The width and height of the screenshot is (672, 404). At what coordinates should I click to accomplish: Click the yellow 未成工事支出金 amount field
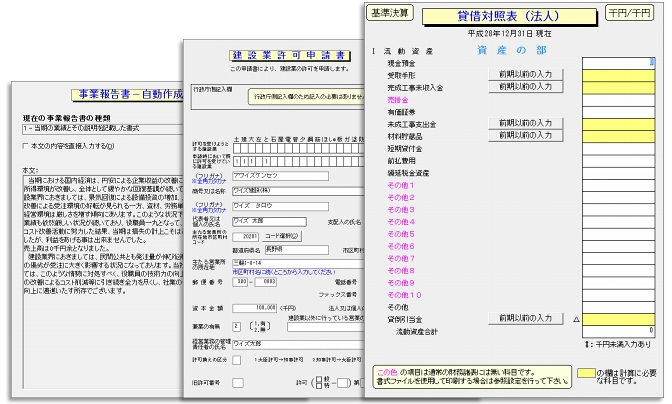[618, 124]
